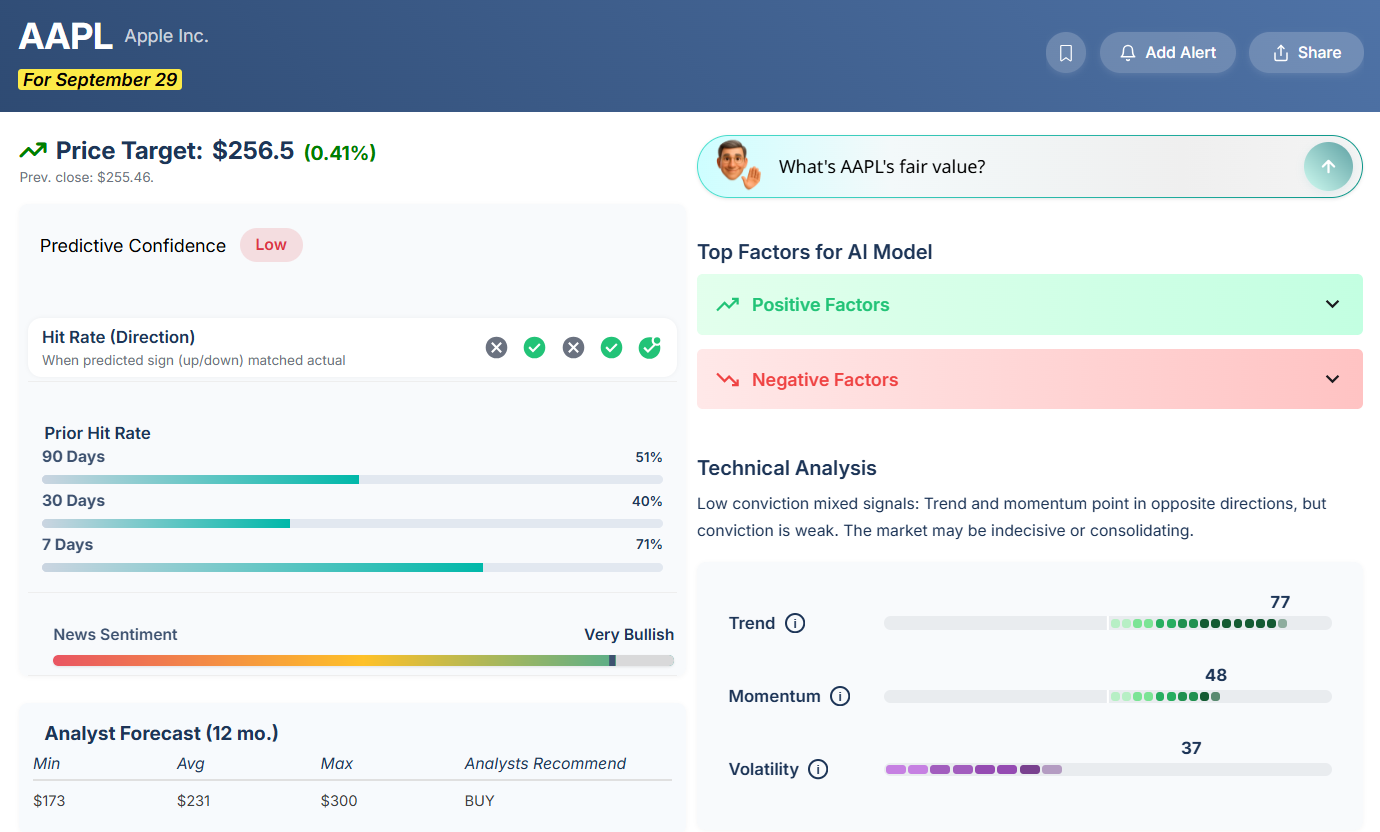Click the Volatility indicator bar

(x=1108, y=769)
